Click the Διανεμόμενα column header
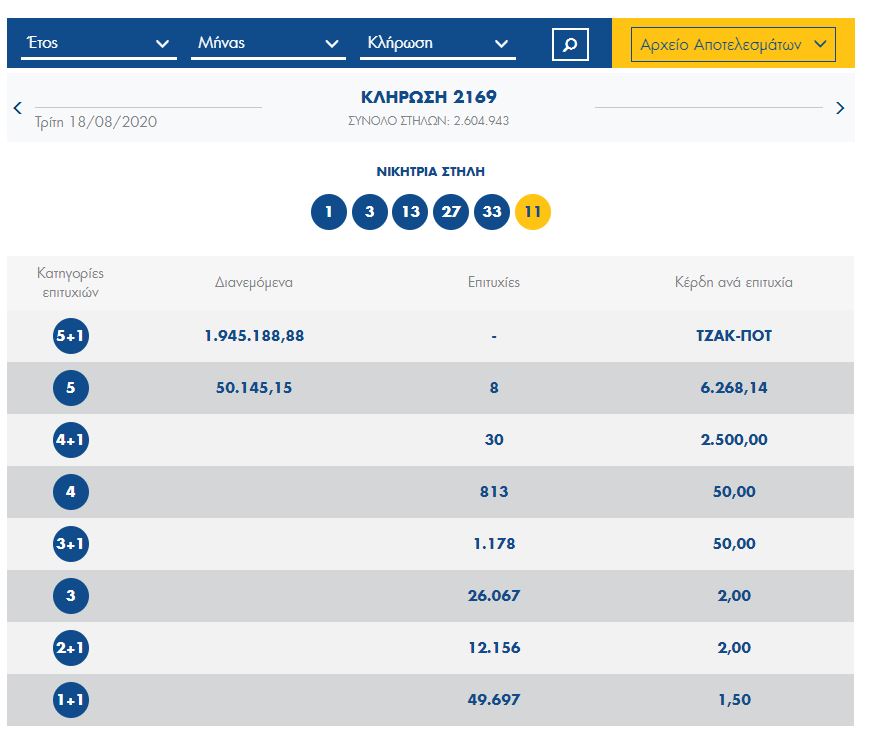Image resolution: width=878 pixels, height=750 pixels. tap(254, 283)
